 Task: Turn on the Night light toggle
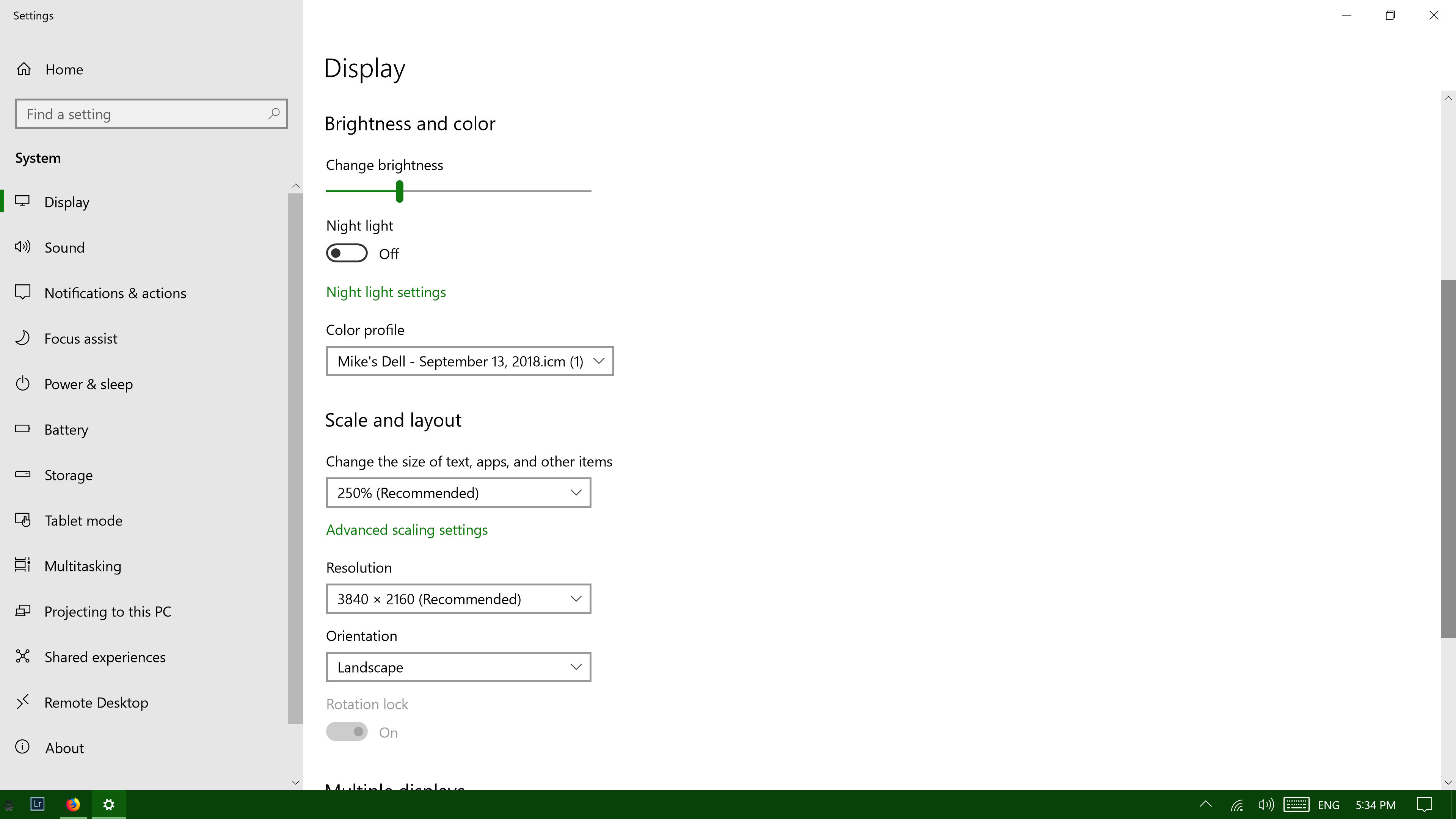pyautogui.click(x=347, y=253)
